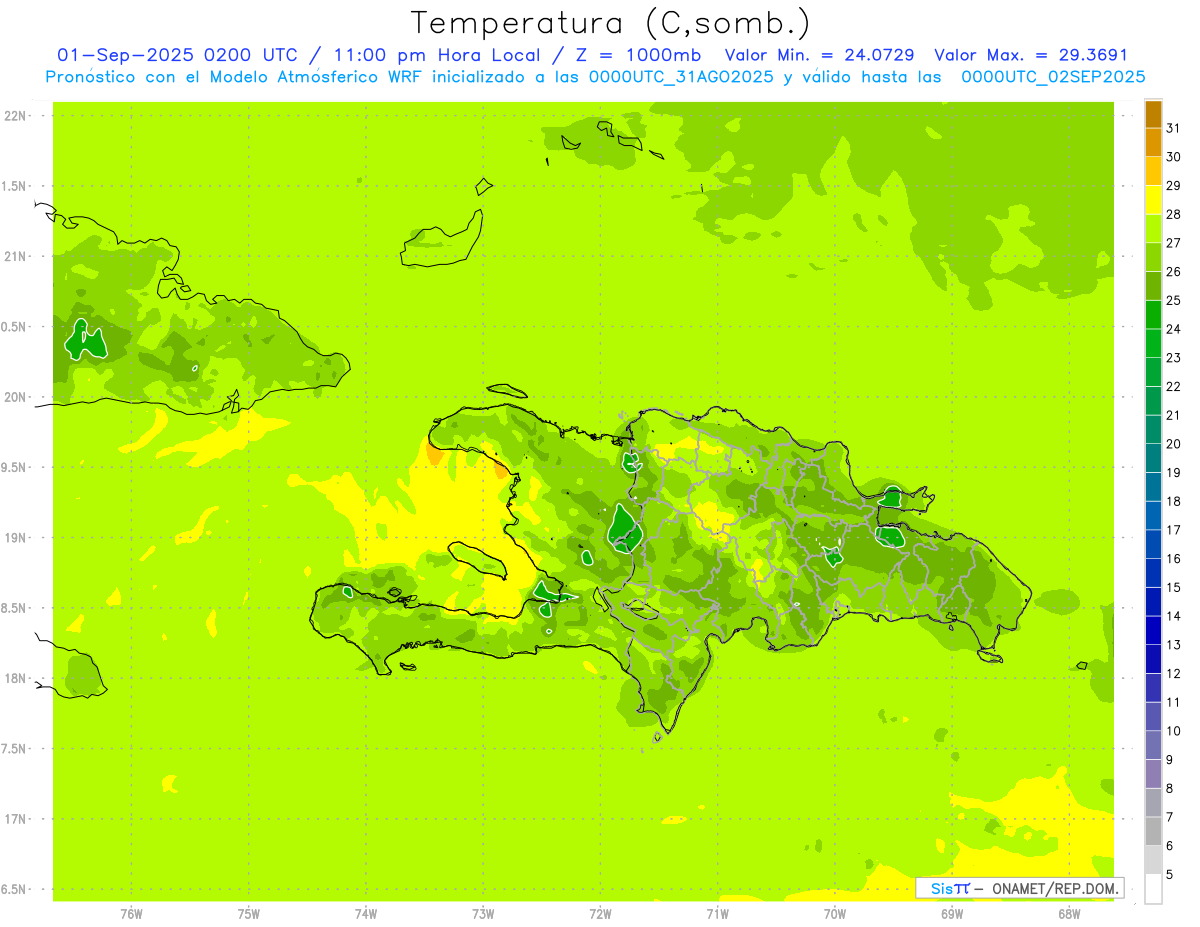The height and width of the screenshot is (927, 1200).
Task: Click the "20N" latitude axis label
Action: click(15, 397)
